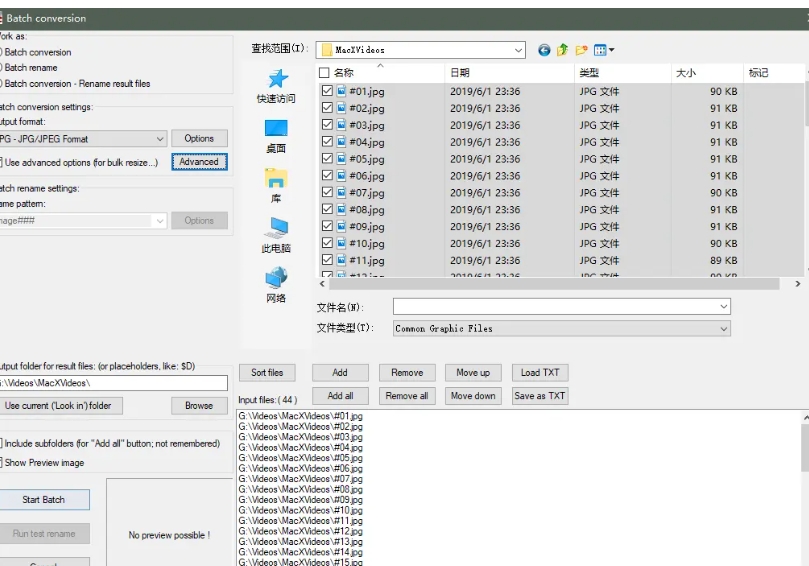
Task: Sort by size (大小) column header
Action: (686, 73)
